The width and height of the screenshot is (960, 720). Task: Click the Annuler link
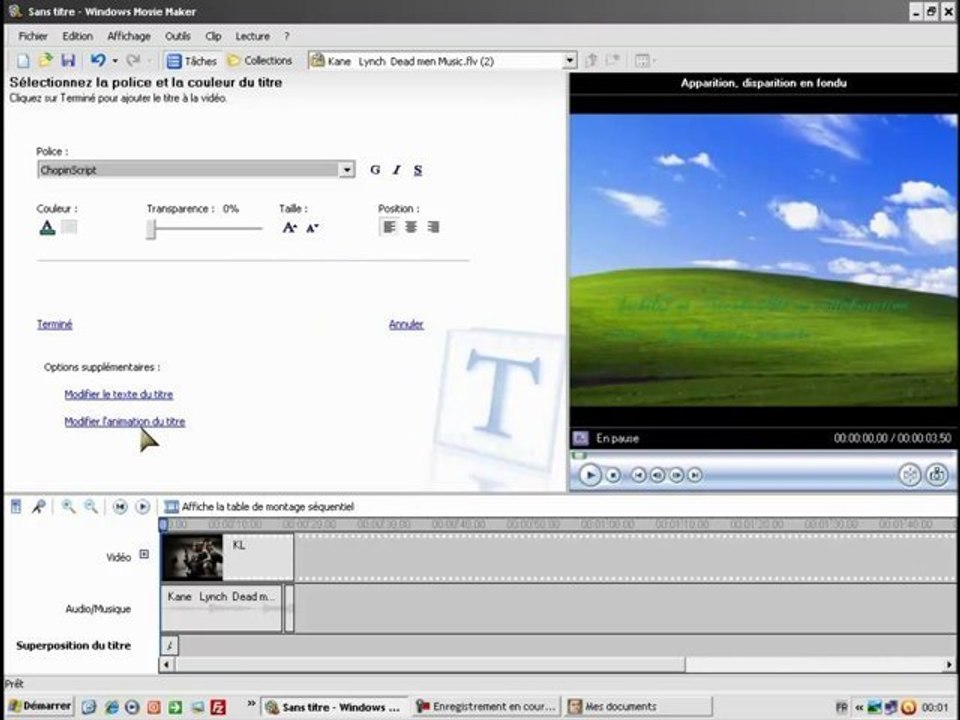tap(406, 324)
